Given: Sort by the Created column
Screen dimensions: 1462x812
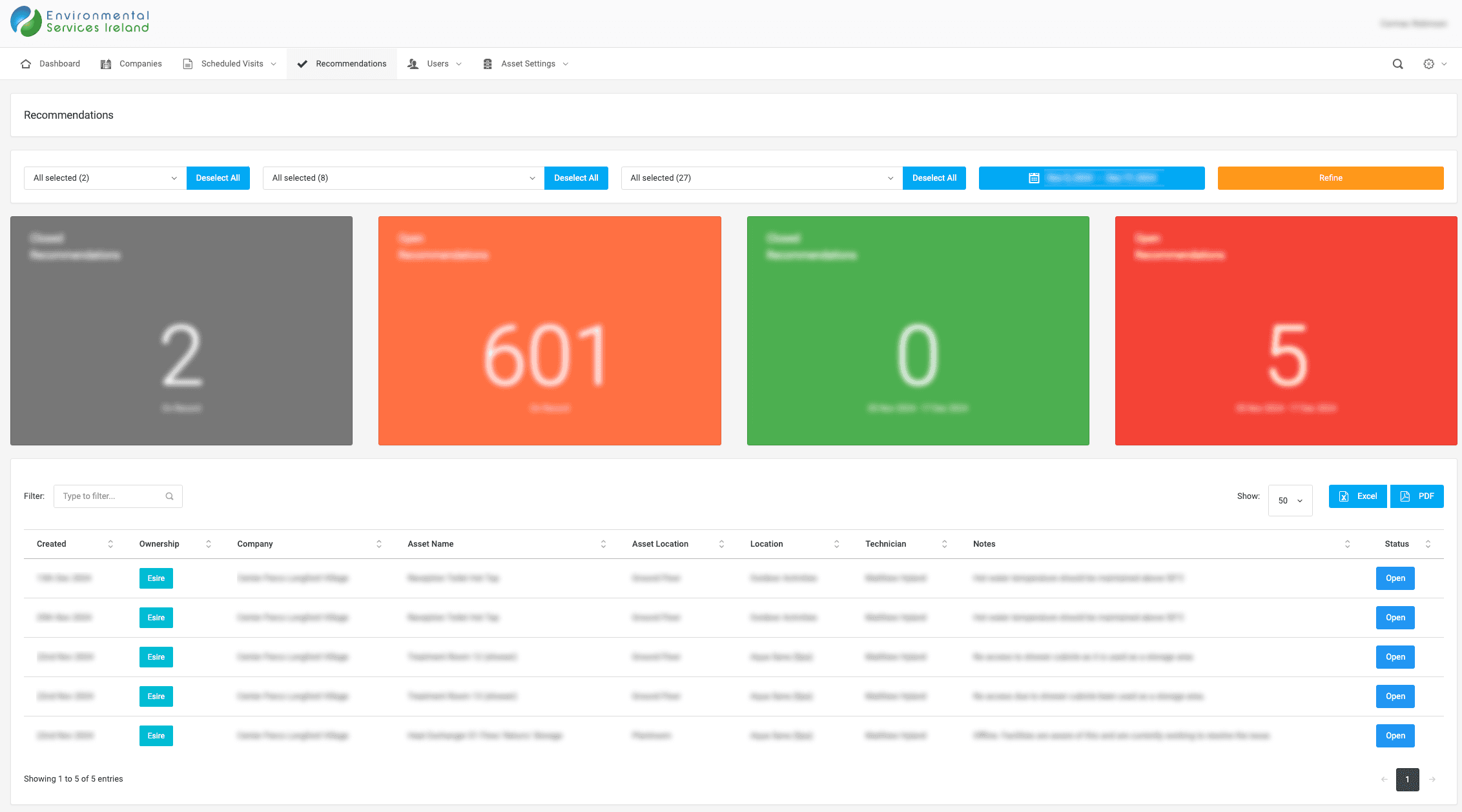Looking at the screenshot, I should click(x=75, y=544).
